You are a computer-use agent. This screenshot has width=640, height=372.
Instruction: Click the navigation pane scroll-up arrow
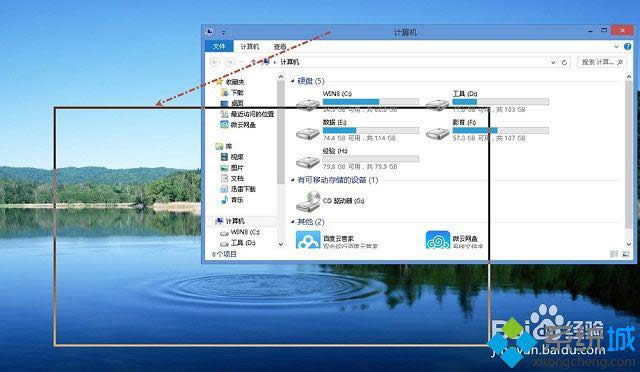click(x=281, y=77)
